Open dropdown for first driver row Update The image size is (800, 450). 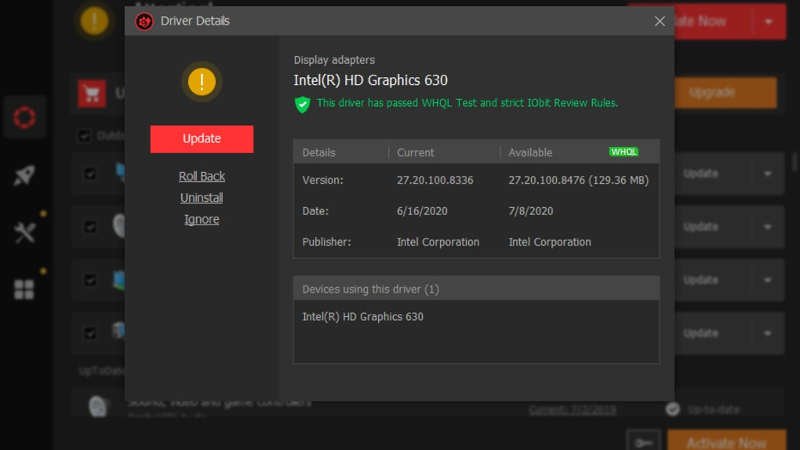(767, 173)
